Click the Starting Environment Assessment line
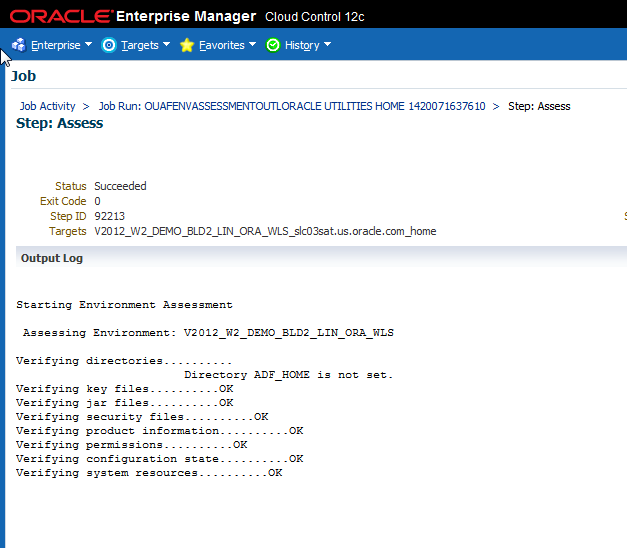This screenshot has height=548, width=627. click(124, 305)
